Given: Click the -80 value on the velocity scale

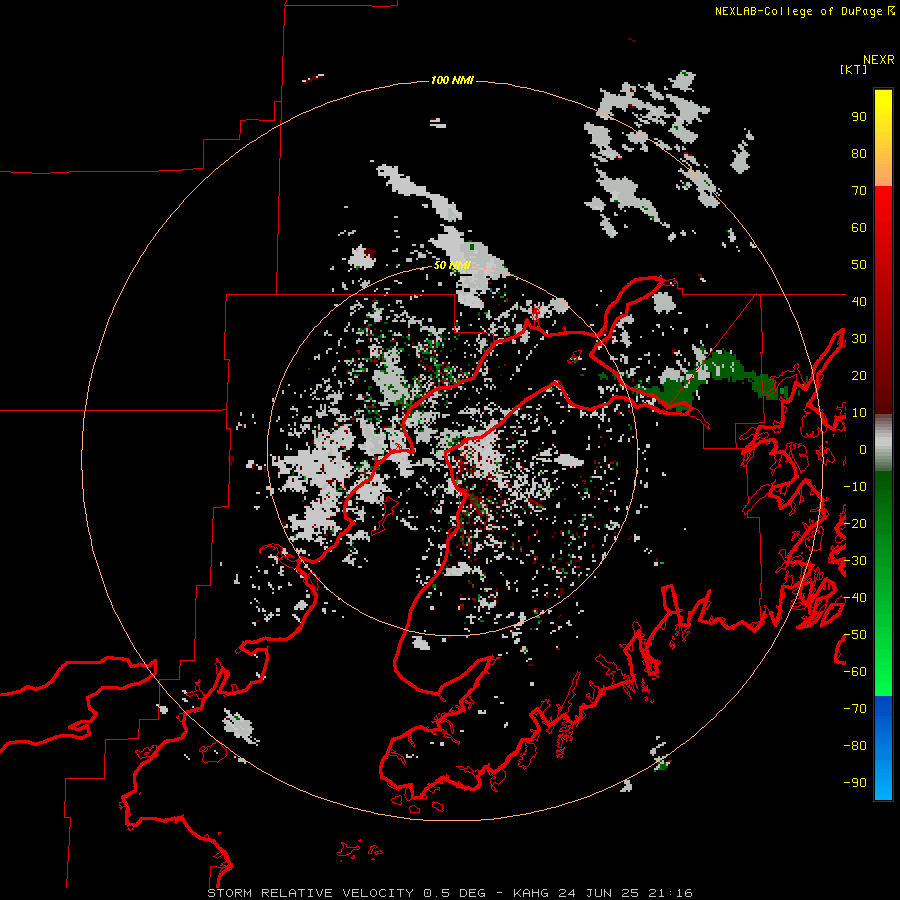Looking at the screenshot, I should pos(855,746).
